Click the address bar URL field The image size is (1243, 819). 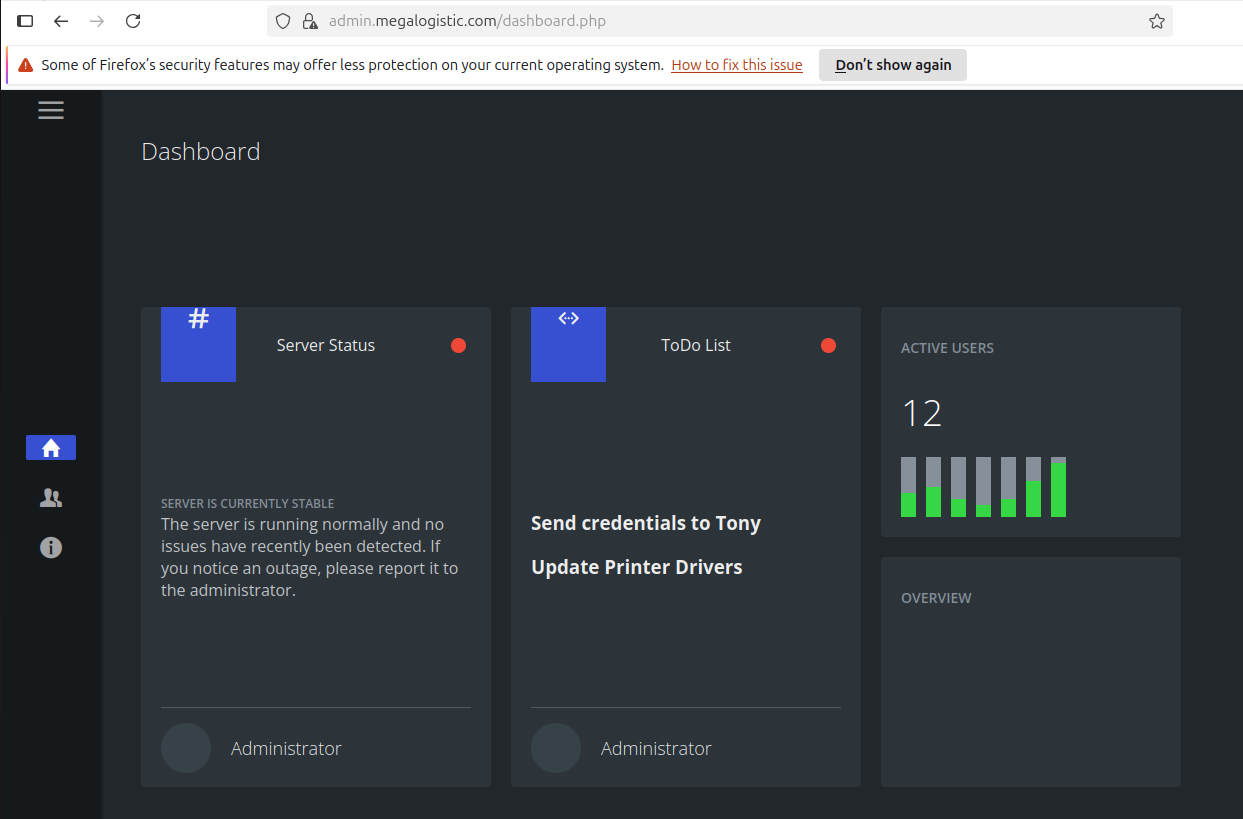[720, 21]
